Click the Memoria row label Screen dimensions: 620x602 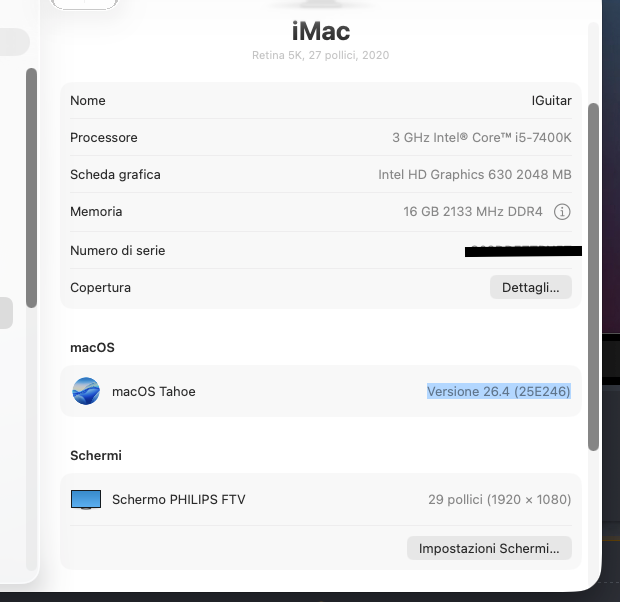point(96,212)
